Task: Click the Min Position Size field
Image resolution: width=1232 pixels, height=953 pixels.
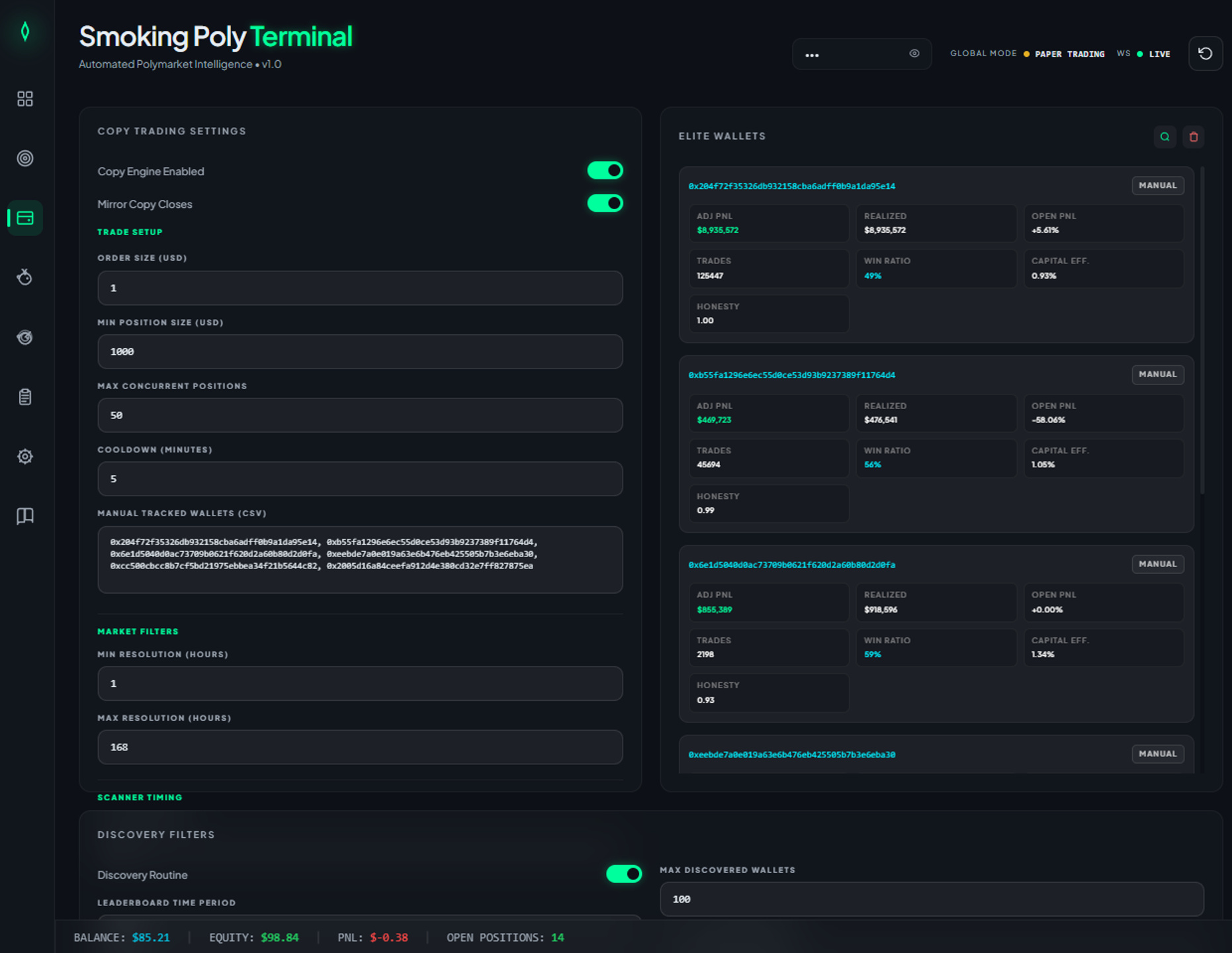Action: point(360,351)
